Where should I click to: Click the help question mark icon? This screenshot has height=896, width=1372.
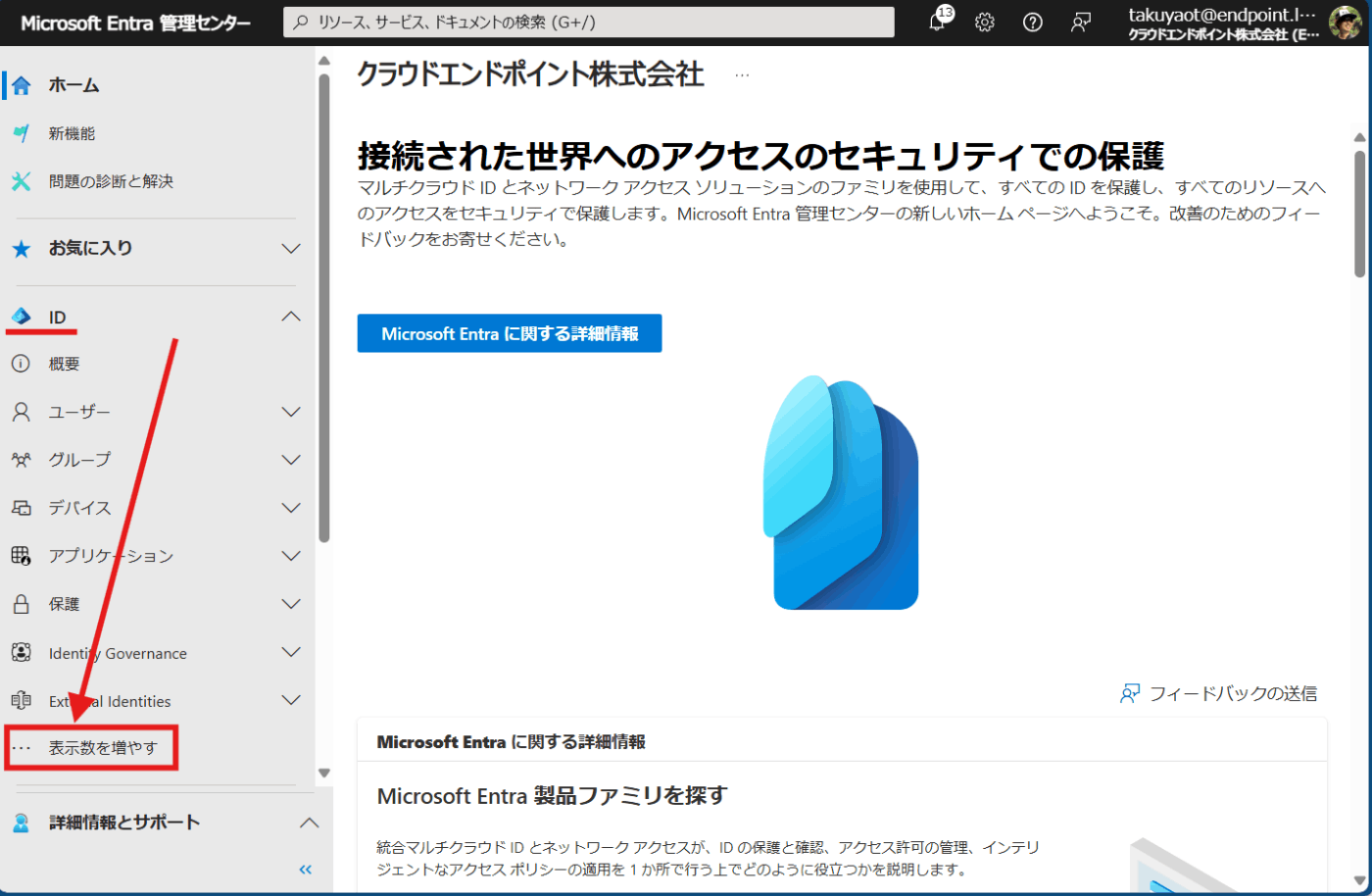pyautogui.click(x=1032, y=22)
